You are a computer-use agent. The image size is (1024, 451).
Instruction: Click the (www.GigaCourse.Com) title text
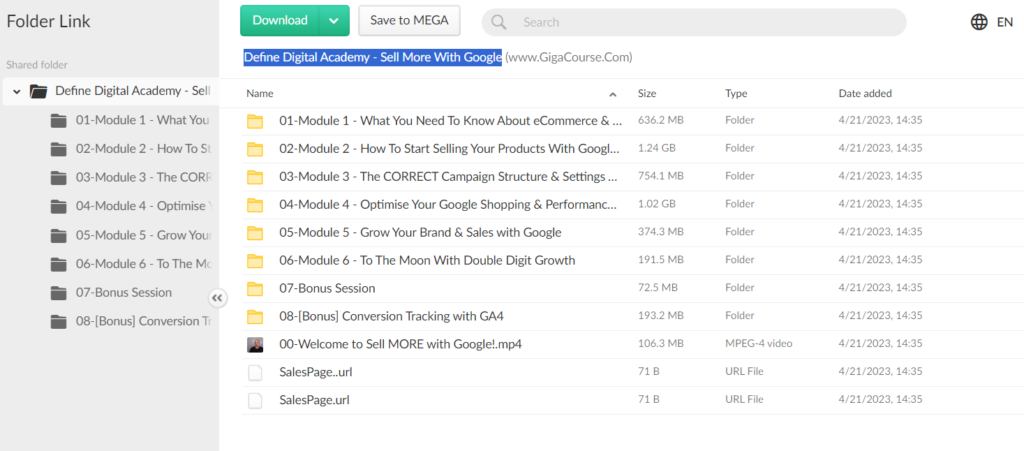[569, 57]
